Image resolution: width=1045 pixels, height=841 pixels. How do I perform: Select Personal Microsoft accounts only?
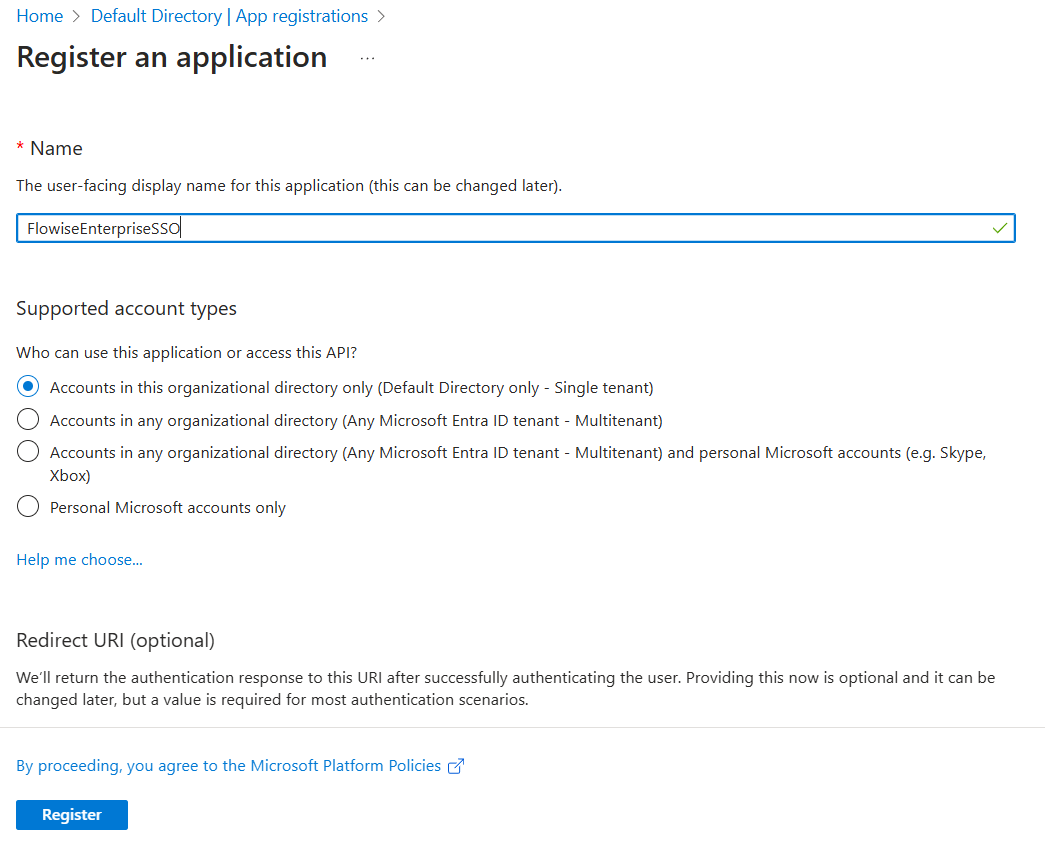click(x=29, y=507)
